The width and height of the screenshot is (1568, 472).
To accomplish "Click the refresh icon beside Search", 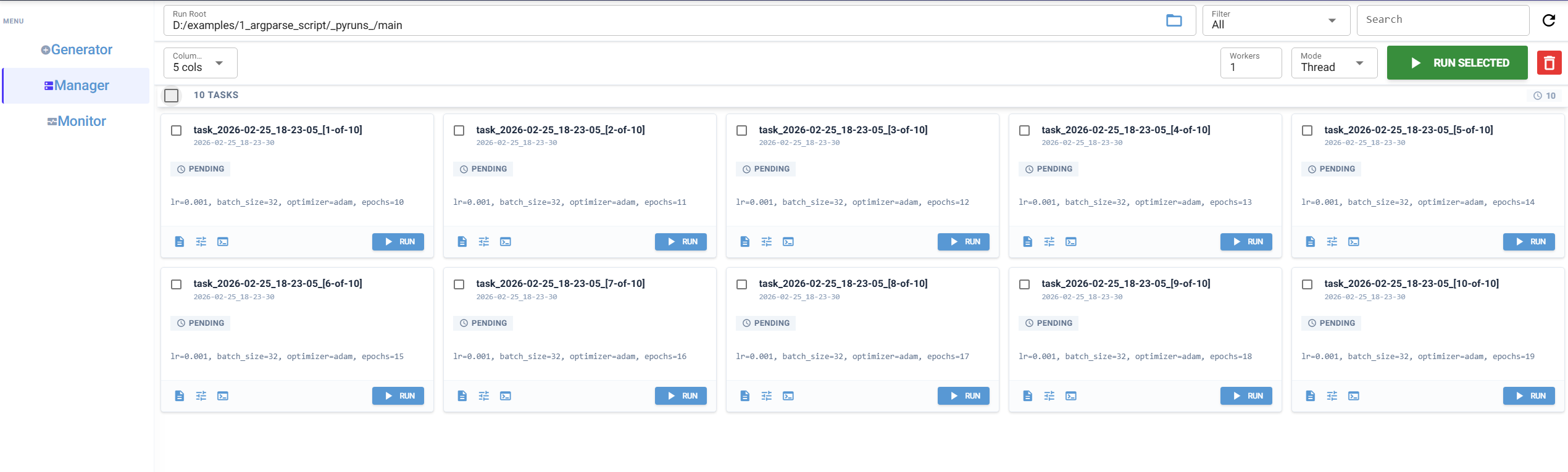I will tap(1548, 20).
